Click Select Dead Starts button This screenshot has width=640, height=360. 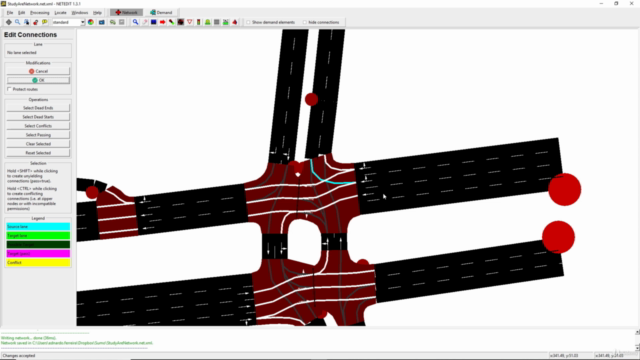[x=38, y=117]
